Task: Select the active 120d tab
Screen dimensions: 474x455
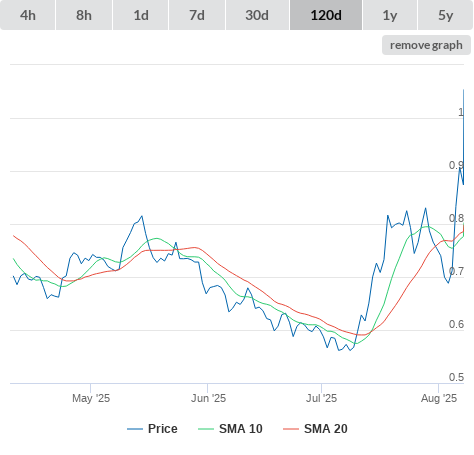Action: pyautogui.click(x=326, y=15)
